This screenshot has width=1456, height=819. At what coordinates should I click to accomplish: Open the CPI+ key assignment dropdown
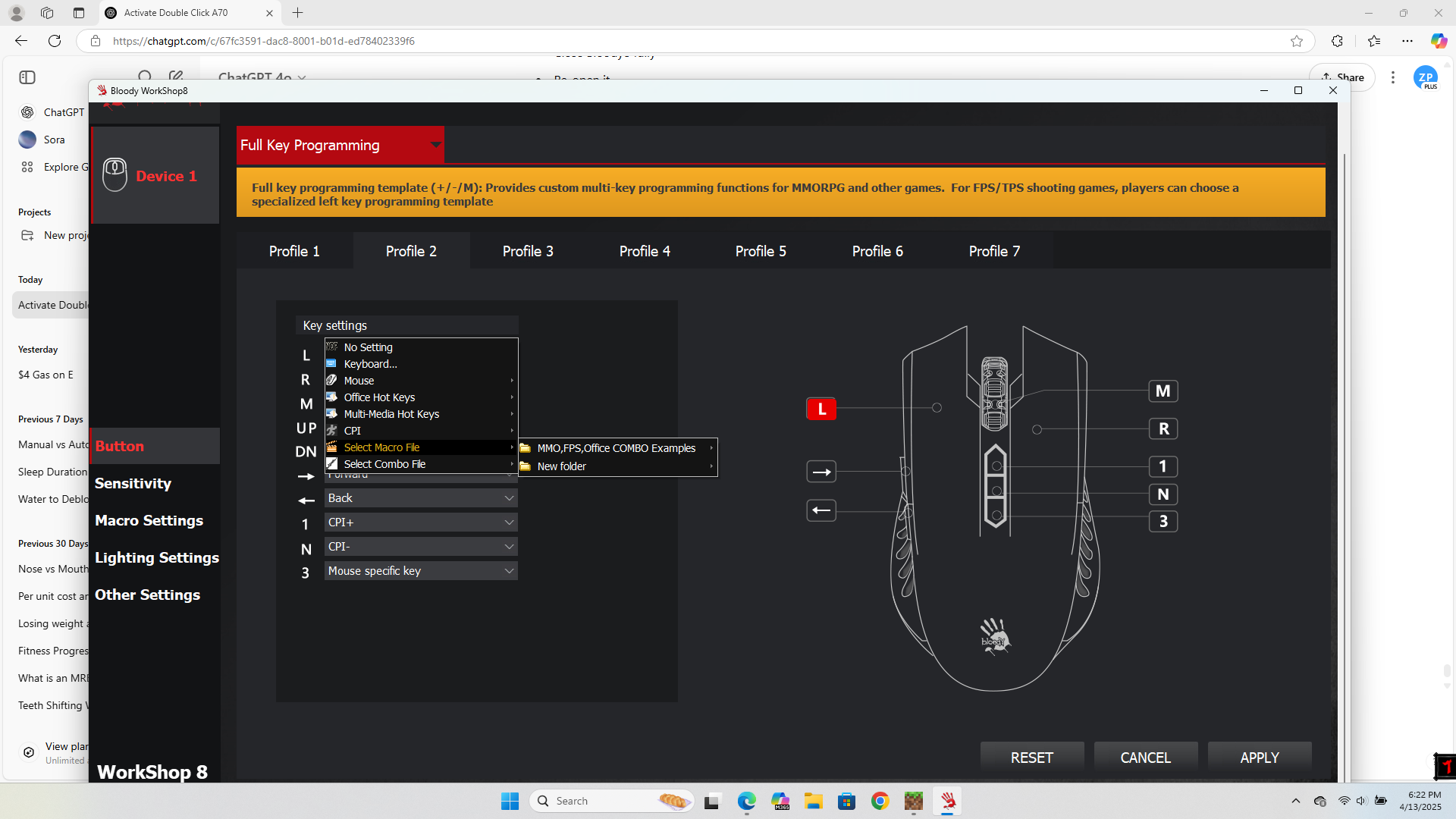[509, 522]
